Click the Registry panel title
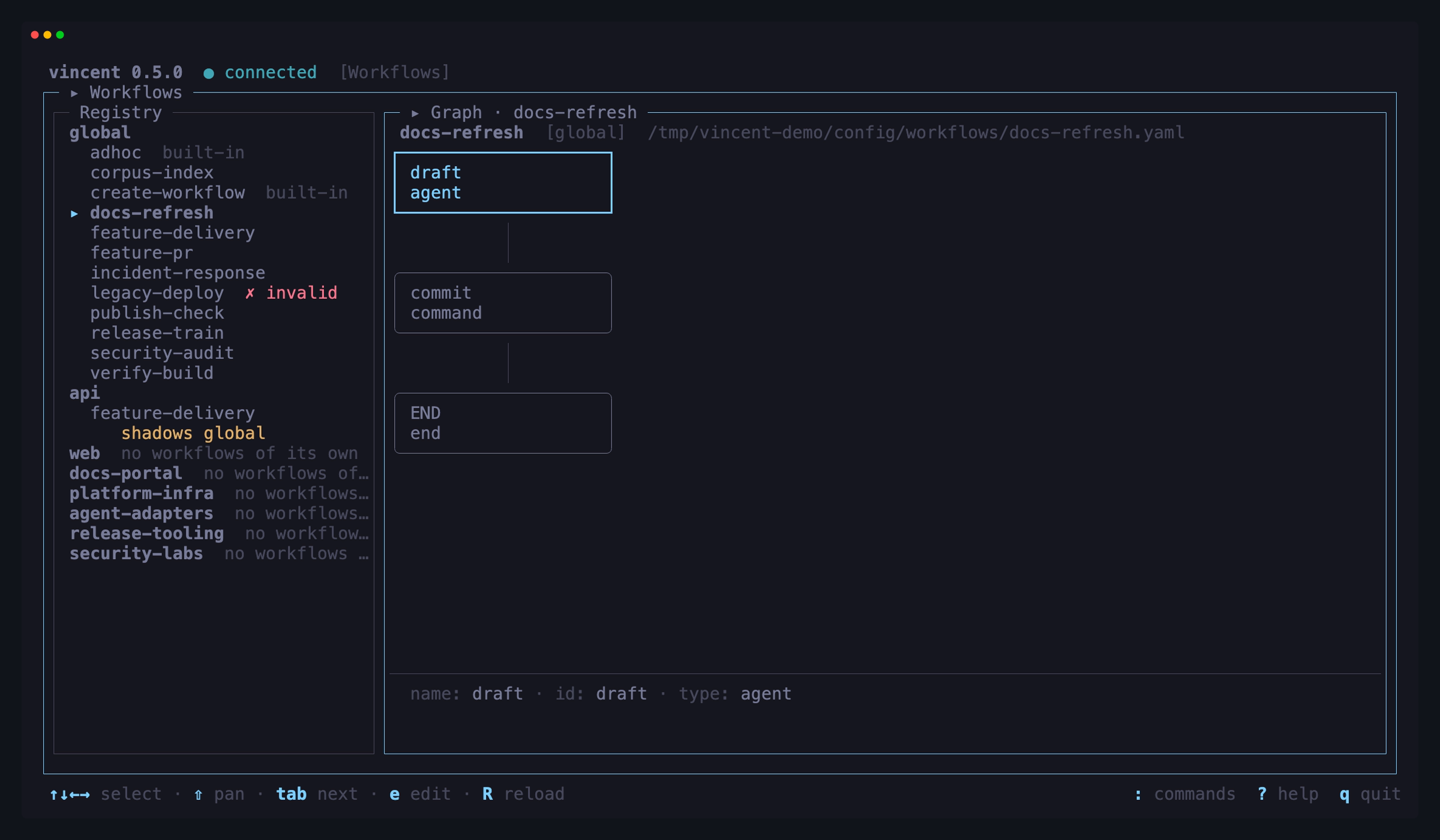 point(121,113)
